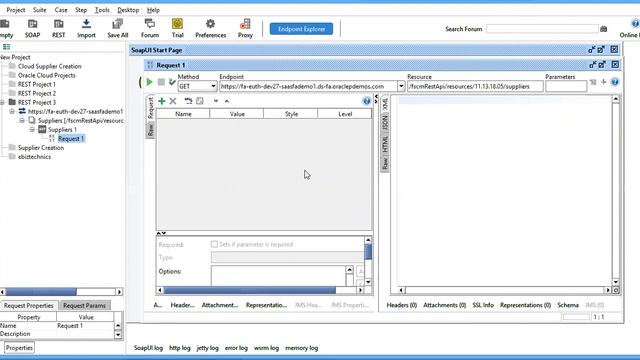Image resolution: width=640 pixels, height=360 pixels.
Task: Open the Project menu
Action: tap(16, 10)
